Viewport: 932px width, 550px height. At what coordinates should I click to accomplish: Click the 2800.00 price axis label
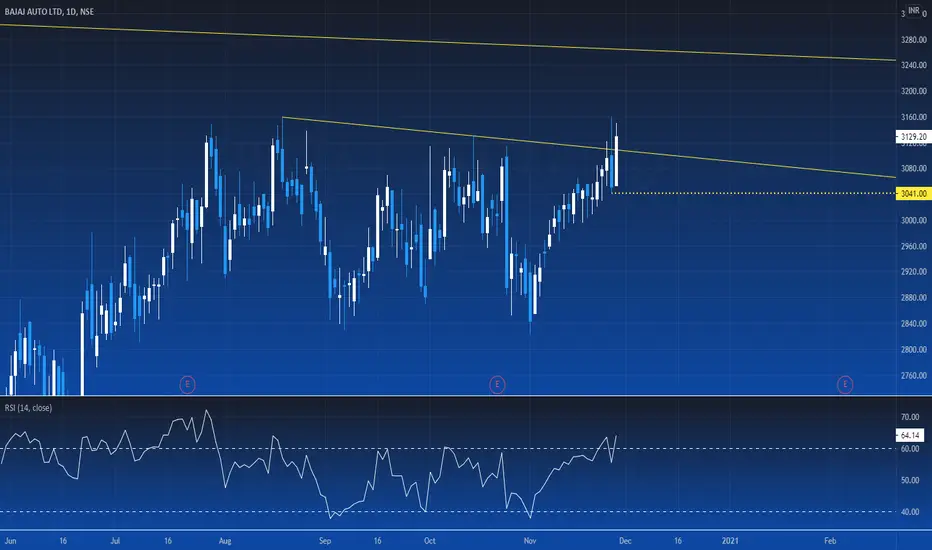click(x=914, y=350)
